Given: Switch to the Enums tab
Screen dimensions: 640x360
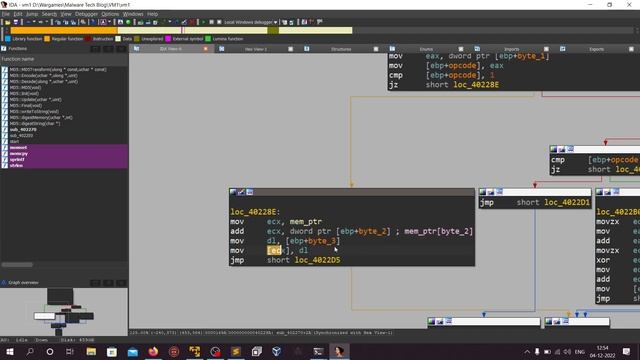Looking at the screenshot, I should 426,49.
